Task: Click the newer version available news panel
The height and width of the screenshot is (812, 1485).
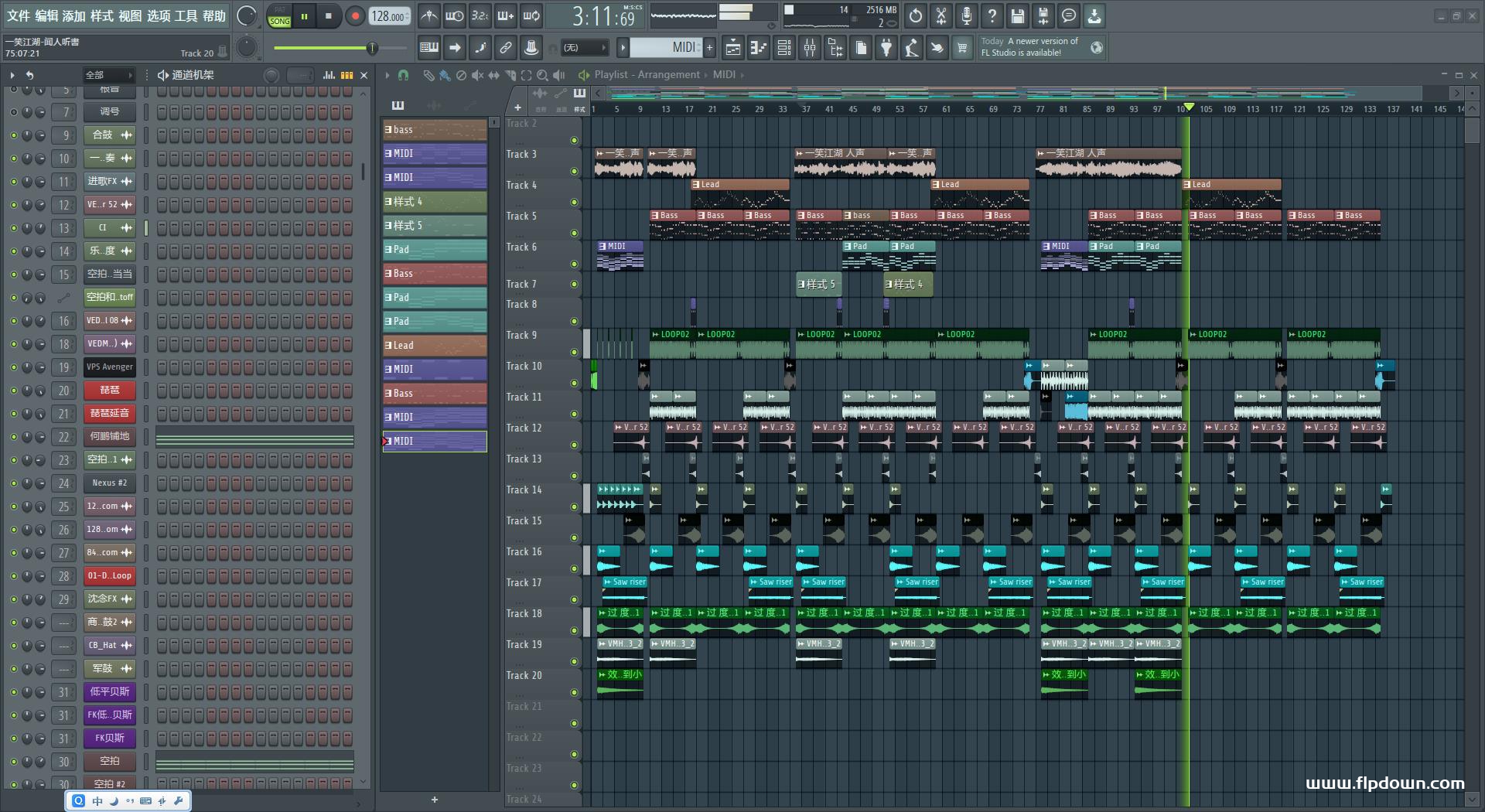Action: point(1042,47)
